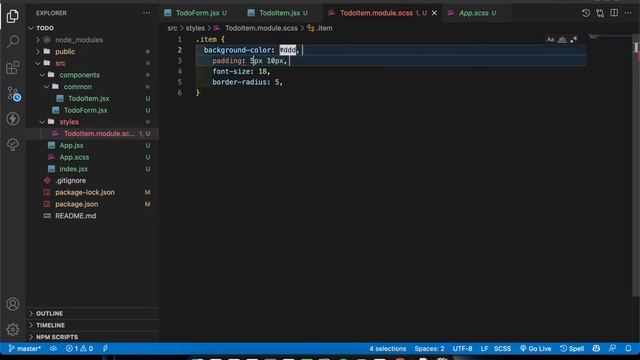
Task: Change end of line sequence LF
Action: [484, 349]
